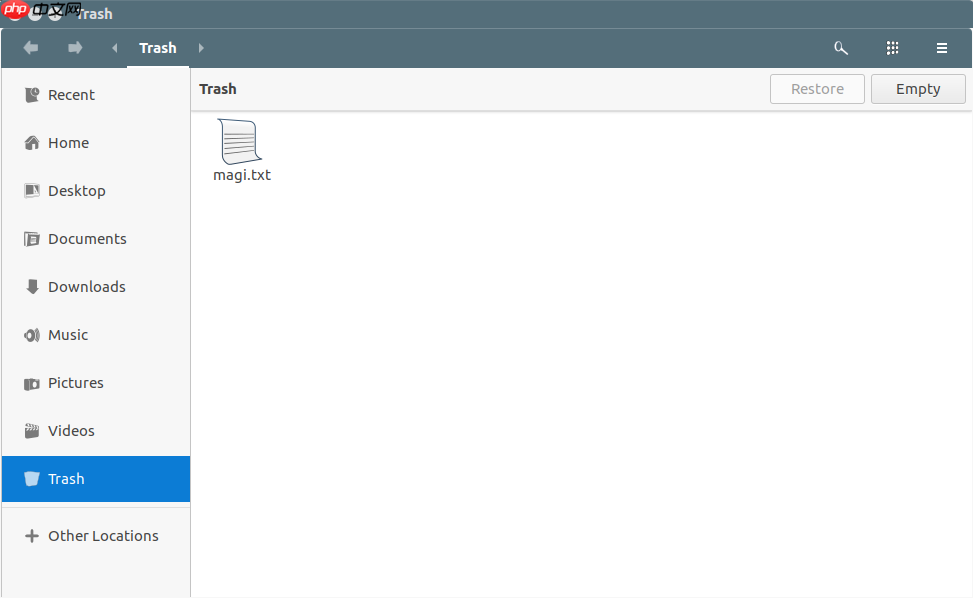The height and width of the screenshot is (598, 973).
Task: Expand Other Locations with the plus icon
Action: click(32, 536)
